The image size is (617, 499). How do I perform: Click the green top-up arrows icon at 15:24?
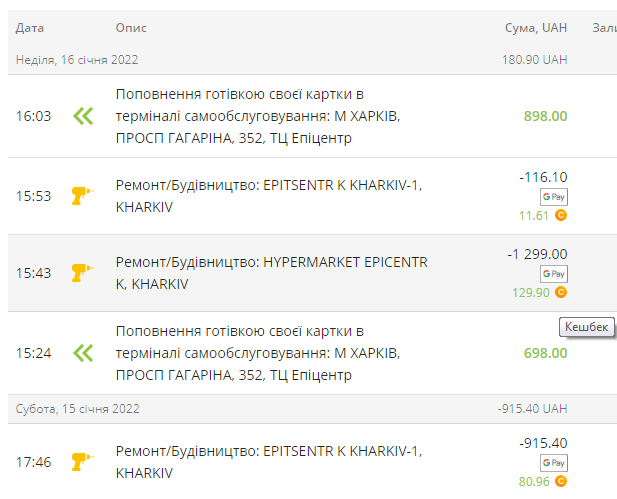pos(83,353)
